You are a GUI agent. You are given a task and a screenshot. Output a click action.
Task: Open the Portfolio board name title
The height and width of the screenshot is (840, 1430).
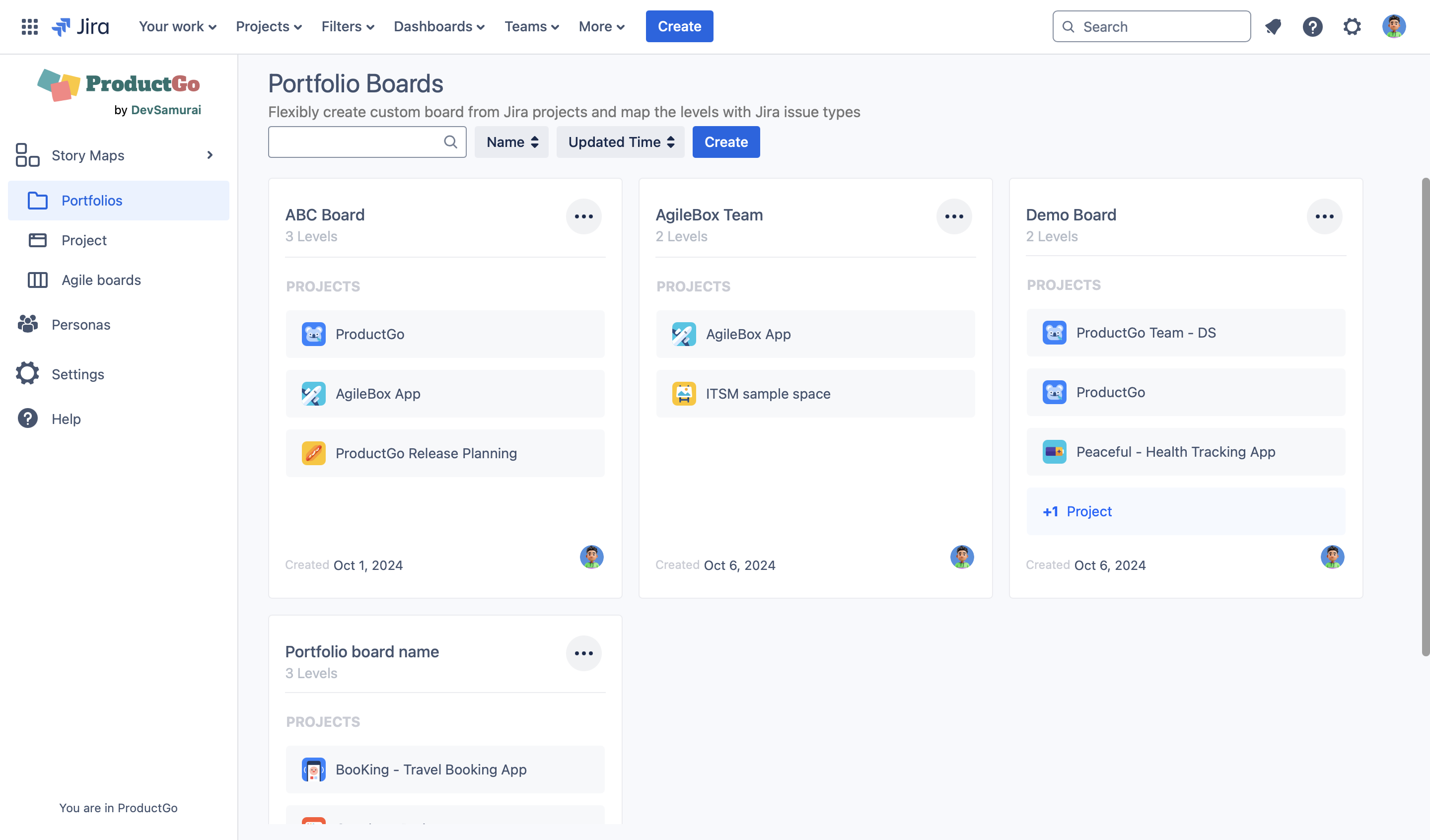tap(362, 651)
